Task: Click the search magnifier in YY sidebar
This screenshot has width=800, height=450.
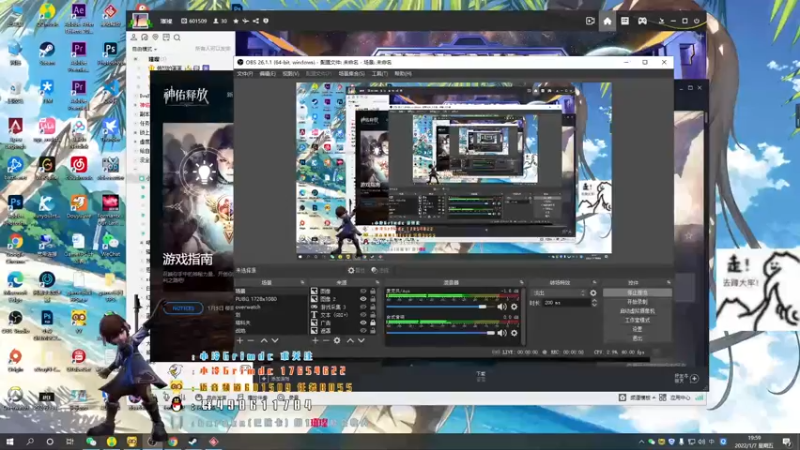Action: [177, 37]
